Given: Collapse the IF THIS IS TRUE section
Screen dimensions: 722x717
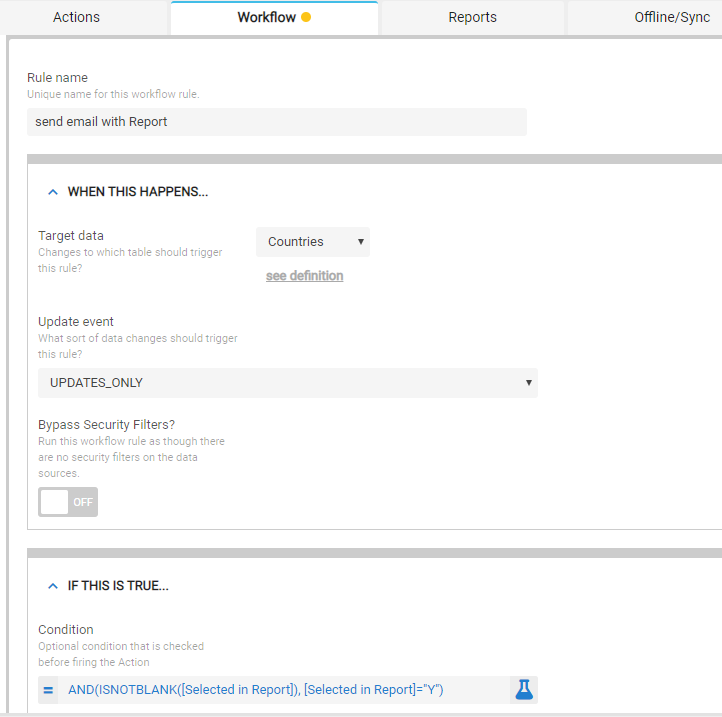Looking at the screenshot, I should [53, 586].
